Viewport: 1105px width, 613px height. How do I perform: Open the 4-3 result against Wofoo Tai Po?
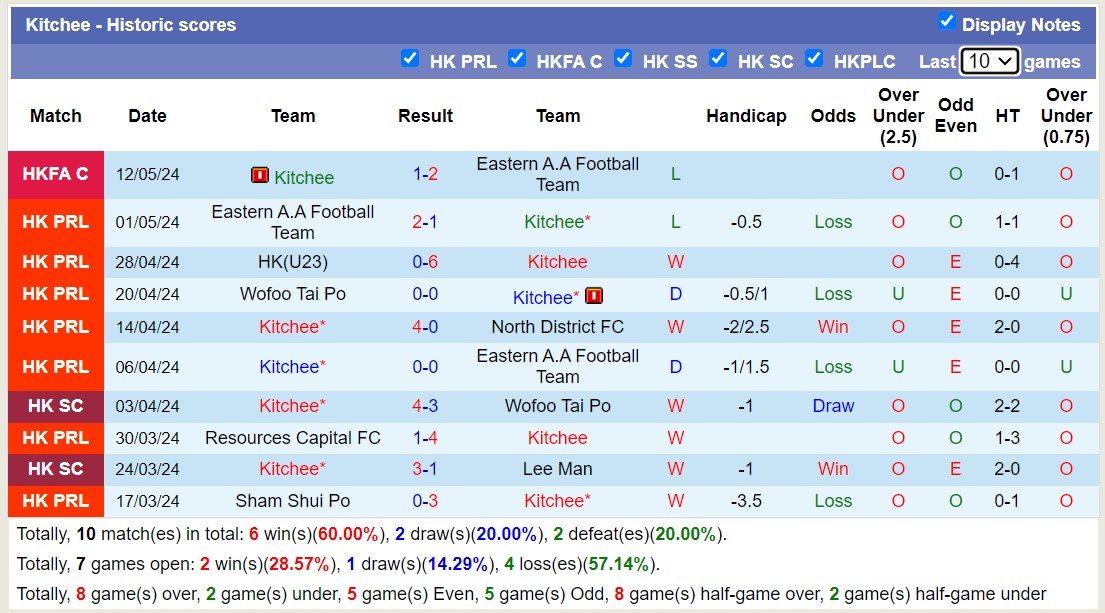[x=425, y=406]
